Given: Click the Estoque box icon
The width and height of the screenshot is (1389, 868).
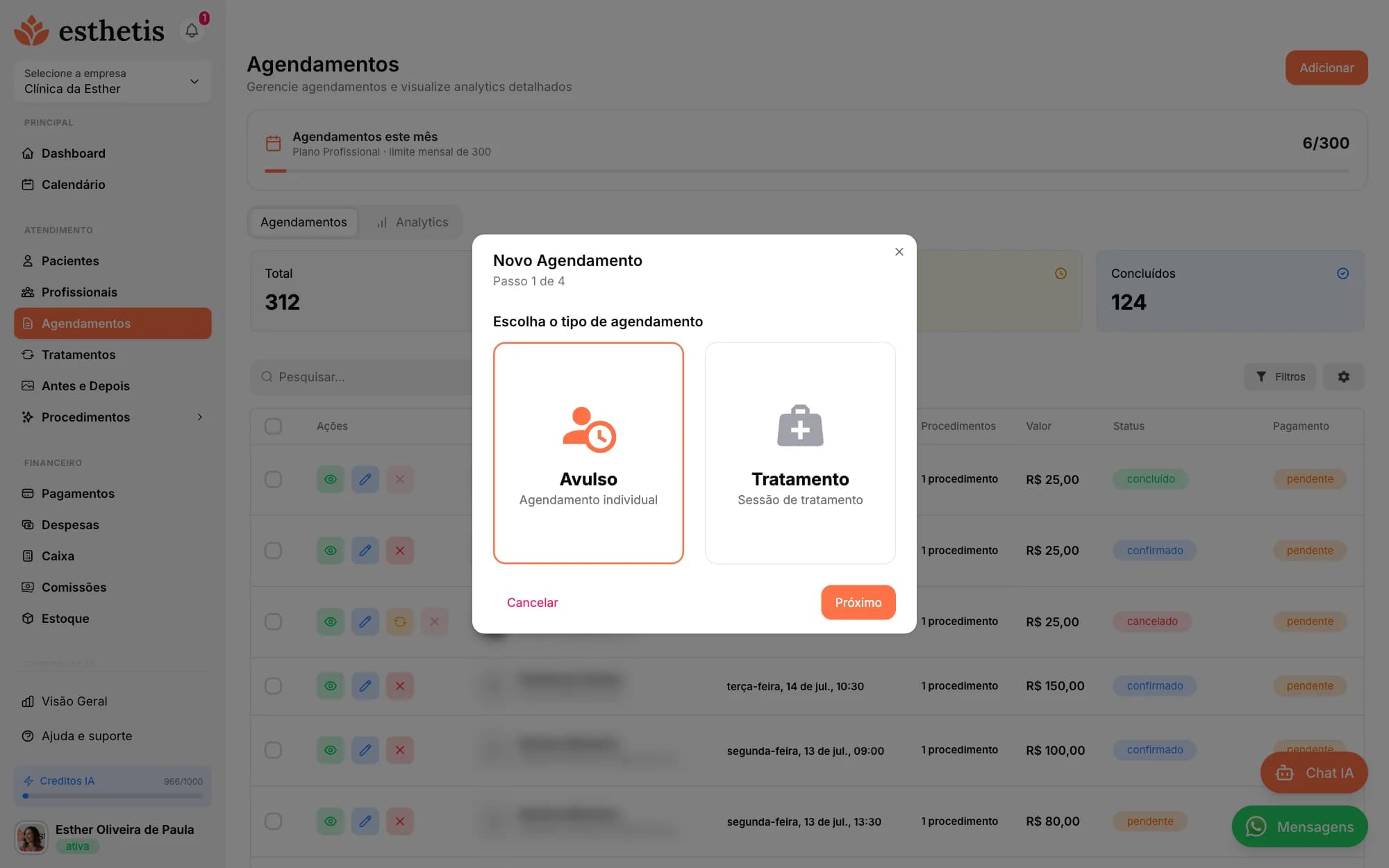Looking at the screenshot, I should (x=28, y=618).
